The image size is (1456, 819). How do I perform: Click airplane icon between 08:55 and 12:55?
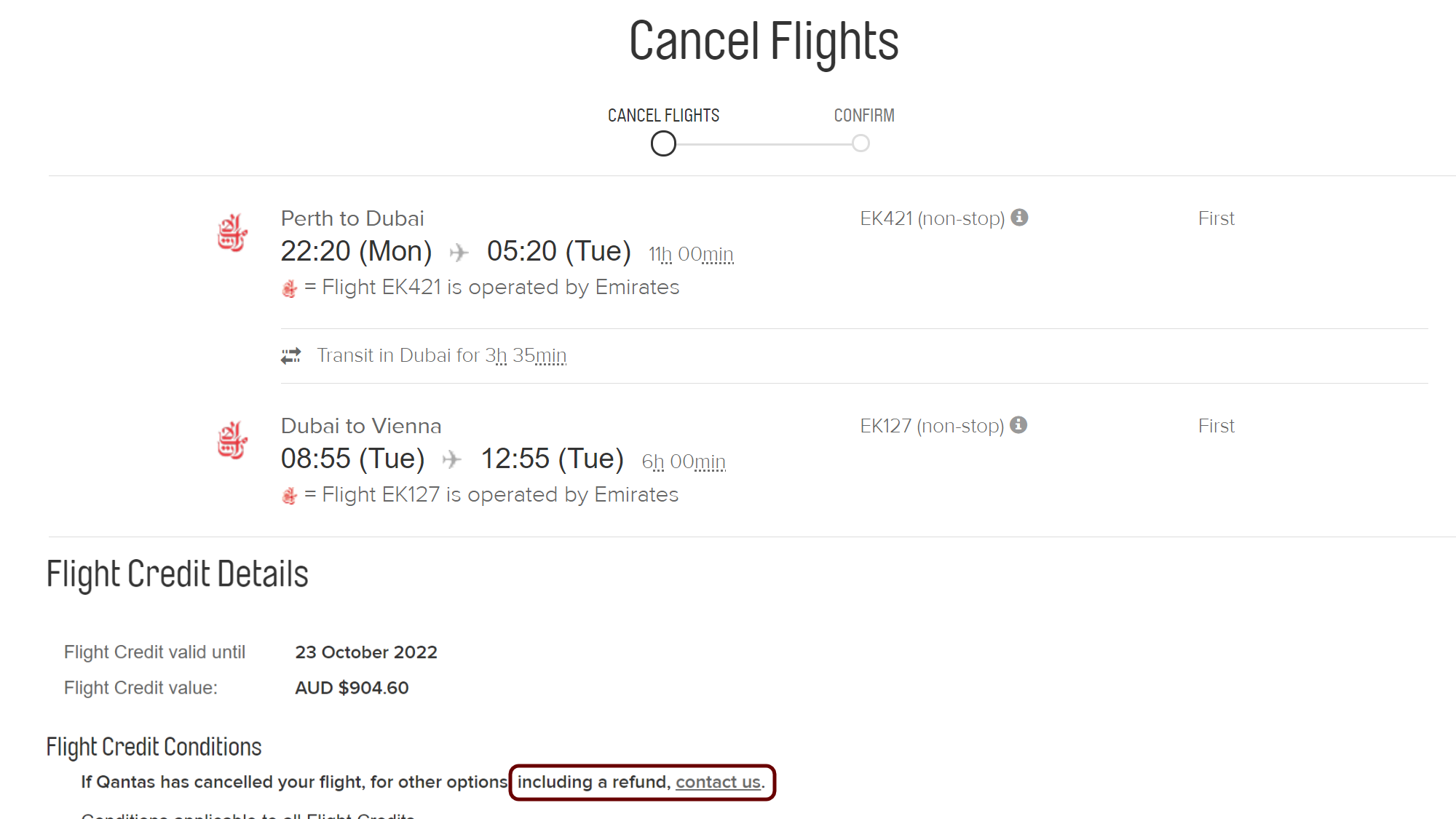(452, 459)
